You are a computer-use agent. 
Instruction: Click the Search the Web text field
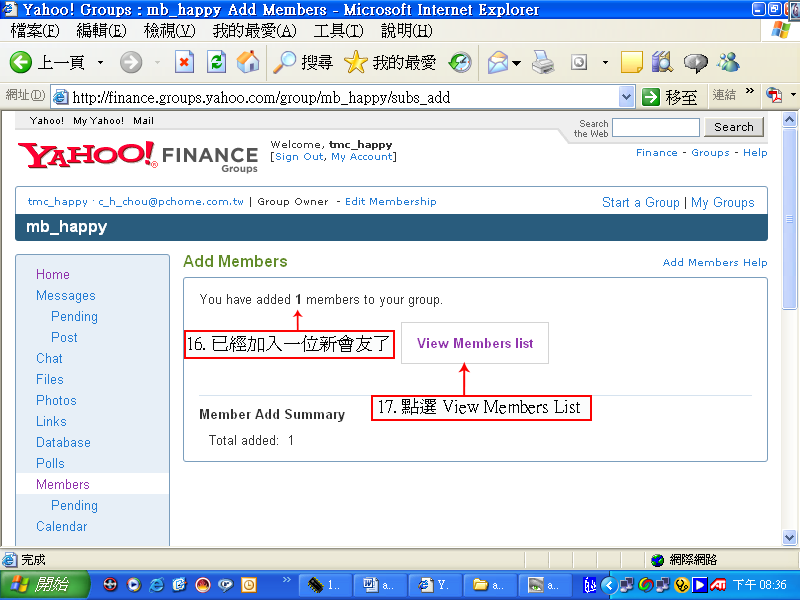[655, 127]
